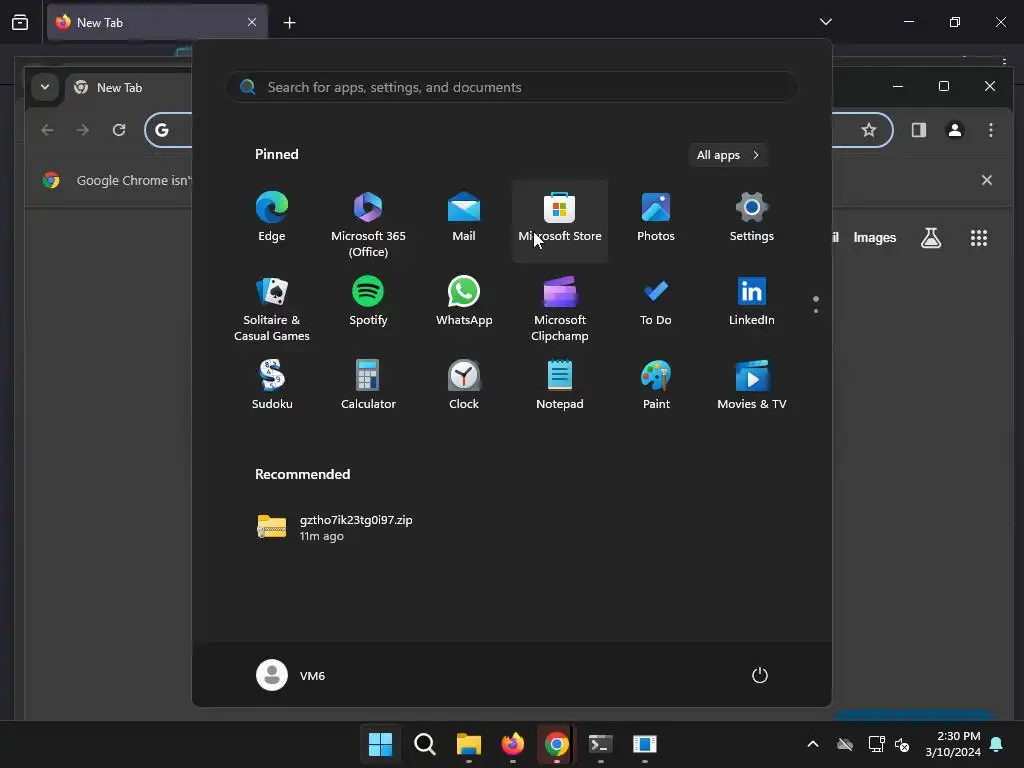Switch to Firefox on the taskbar
Image resolution: width=1024 pixels, height=768 pixels.
pos(513,744)
